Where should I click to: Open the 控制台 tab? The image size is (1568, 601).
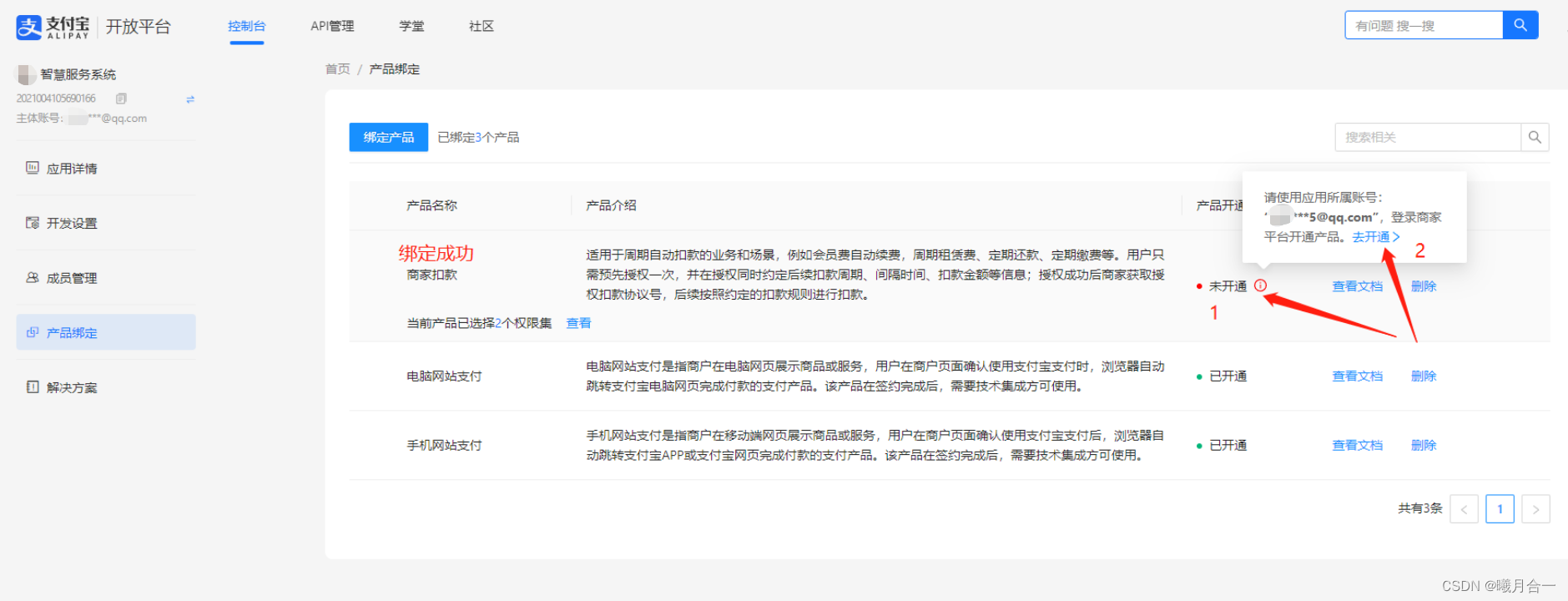coord(247,26)
